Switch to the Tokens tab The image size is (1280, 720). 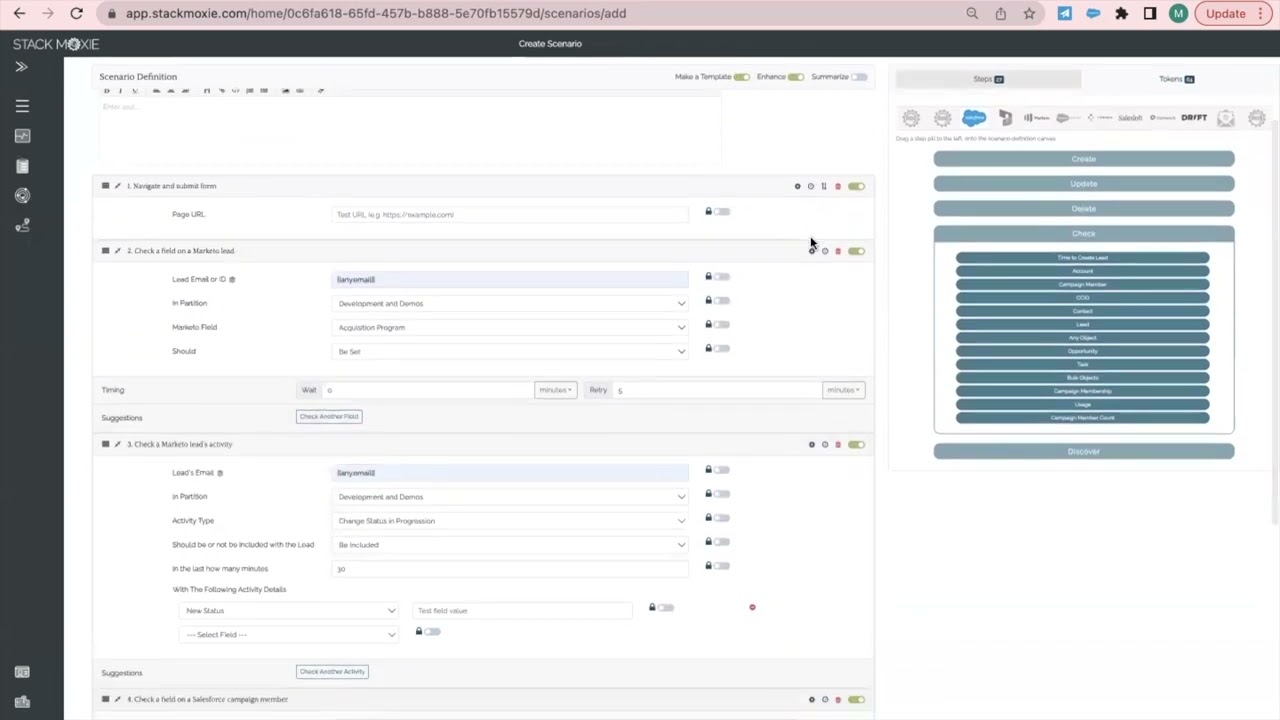(1176, 79)
